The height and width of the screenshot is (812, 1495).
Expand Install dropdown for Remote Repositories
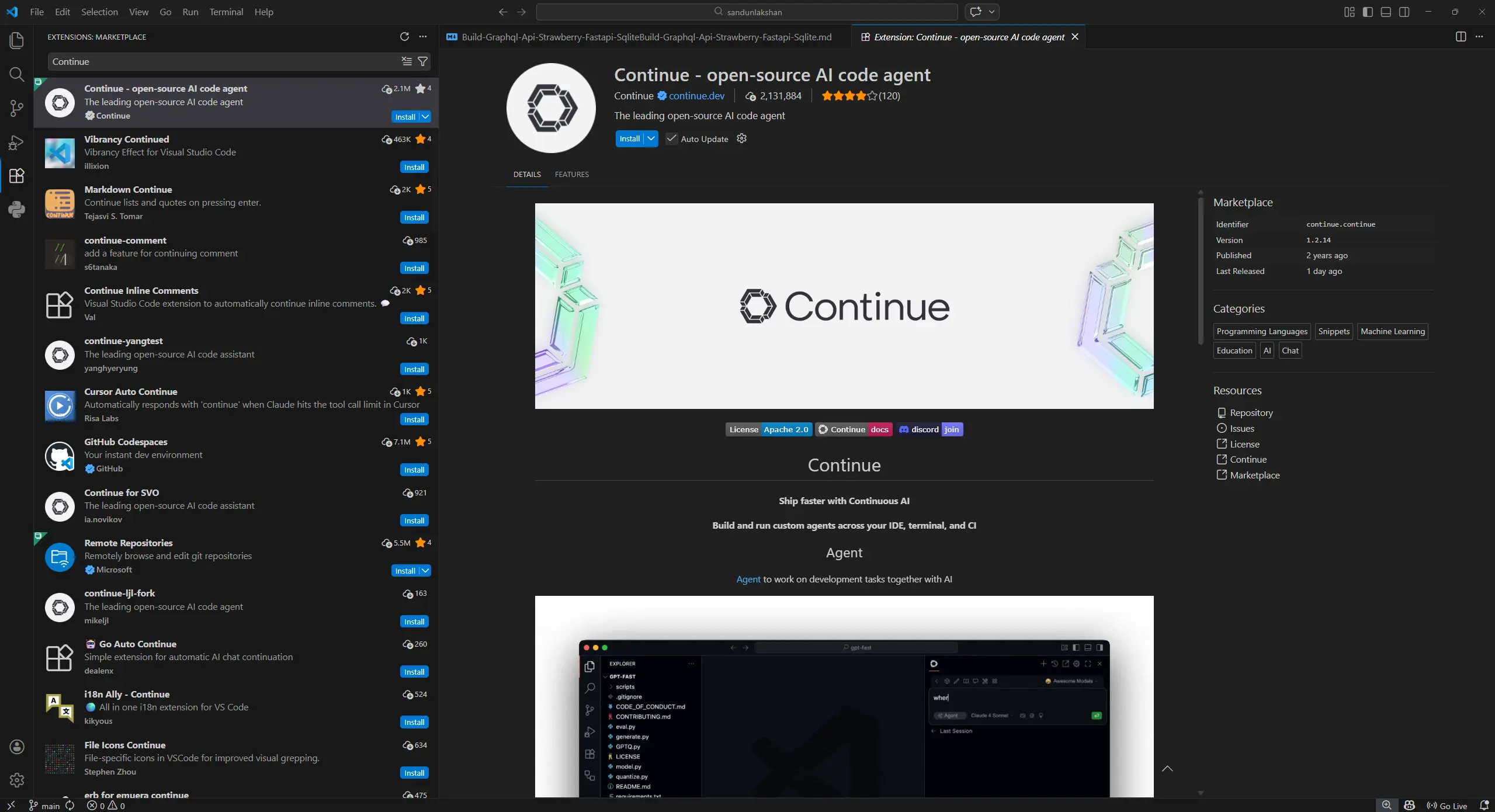[425, 570]
